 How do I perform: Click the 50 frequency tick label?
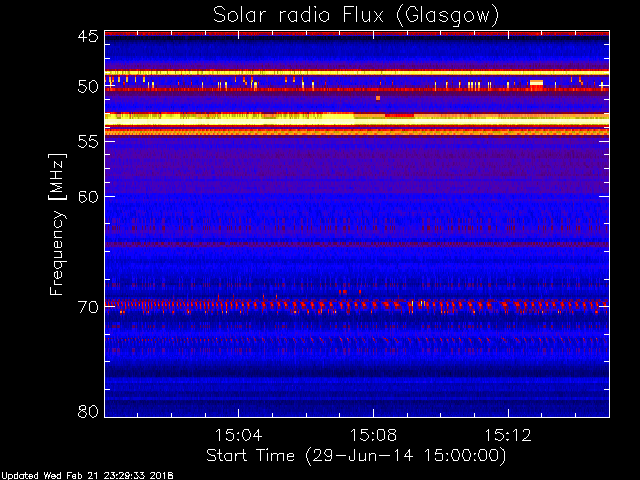(88, 87)
